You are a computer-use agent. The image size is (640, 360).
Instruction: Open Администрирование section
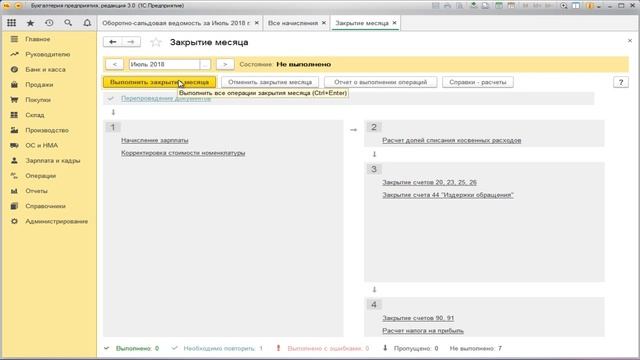pos(56,221)
